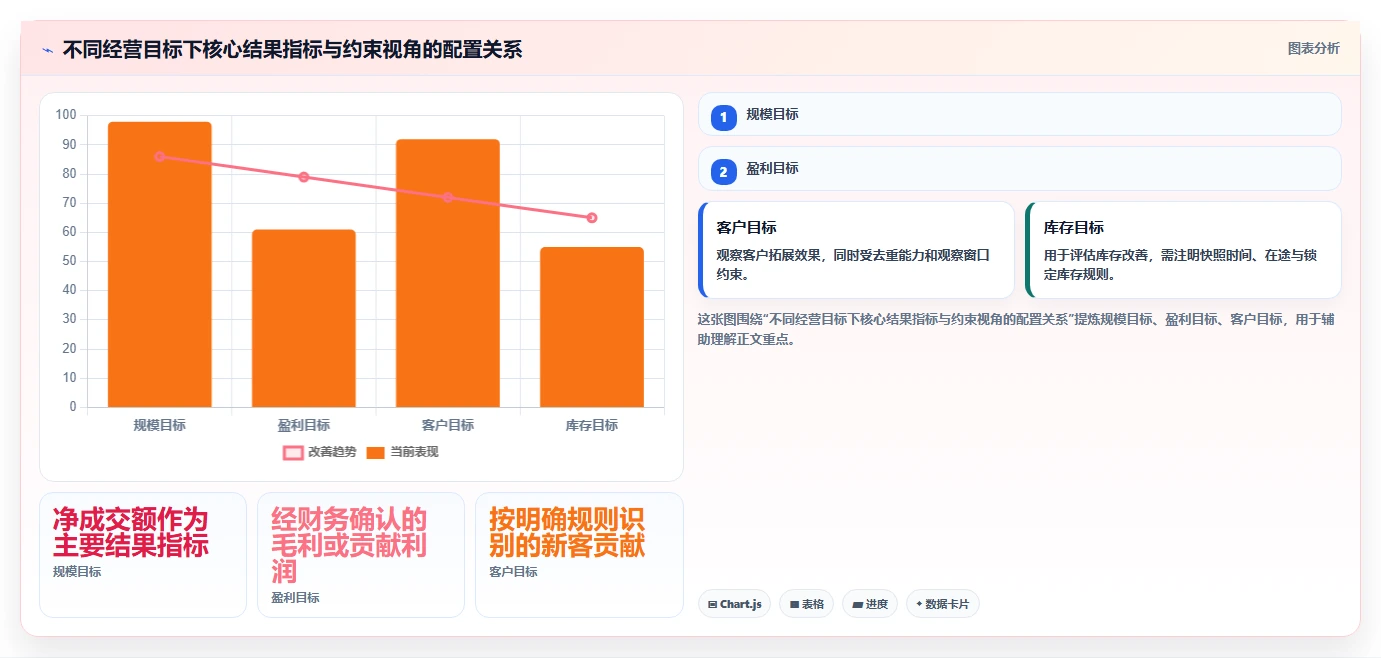Viewport: 1381px width, 658px height.
Task: Click the y-axis value 100
Action: [66, 115]
